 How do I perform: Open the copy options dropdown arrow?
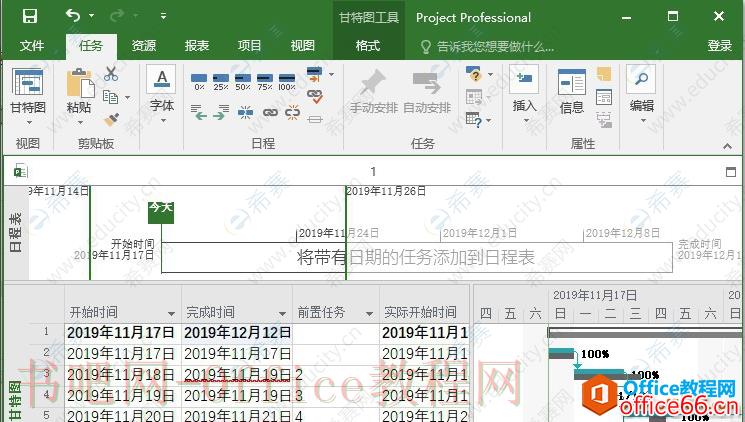pyautogui.click(x=127, y=97)
